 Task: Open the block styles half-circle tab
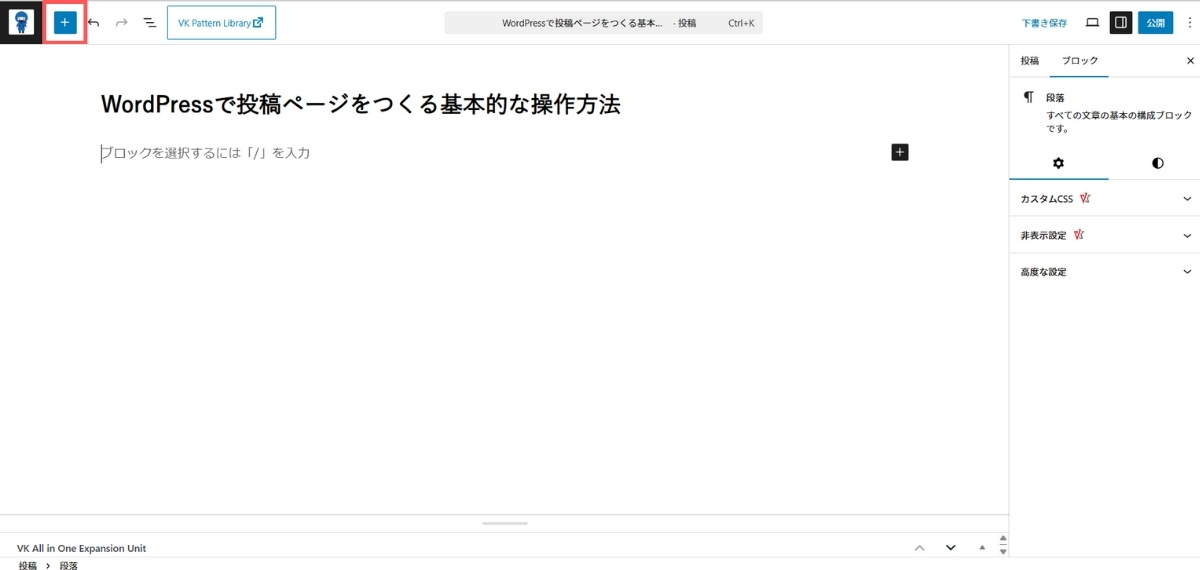point(1157,163)
